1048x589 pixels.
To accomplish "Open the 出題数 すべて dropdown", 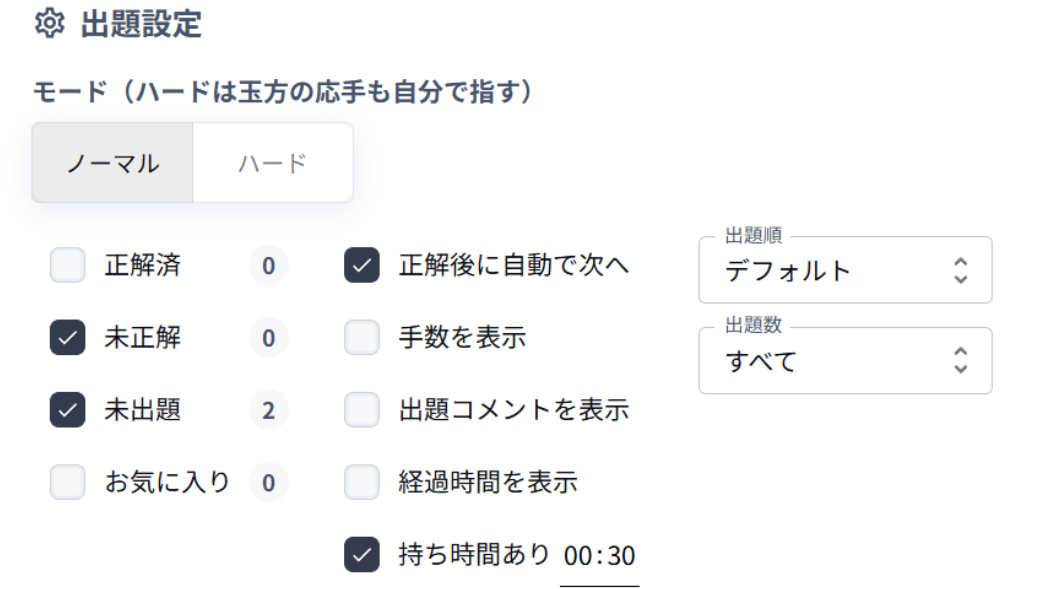I will [x=845, y=360].
